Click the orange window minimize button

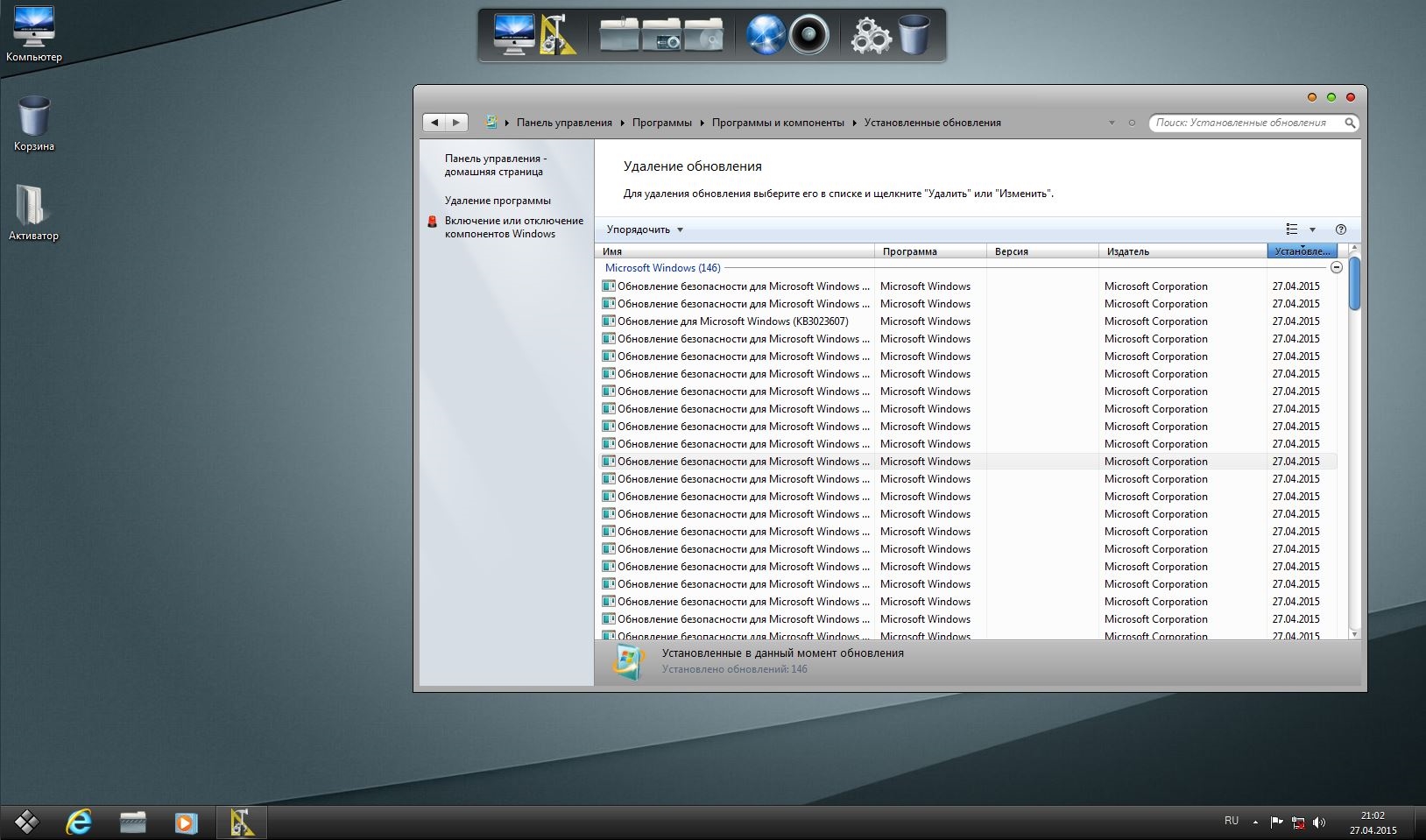tap(1312, 97)
